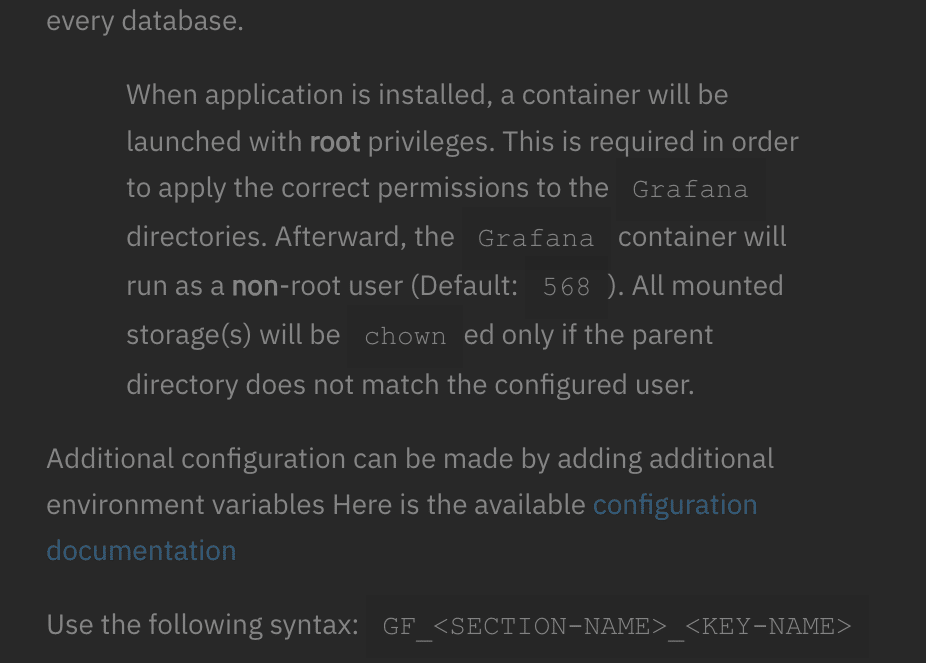Click the "directory does not match" sentence
Viewport: 926px width, 663px height.
pos(410,385)
